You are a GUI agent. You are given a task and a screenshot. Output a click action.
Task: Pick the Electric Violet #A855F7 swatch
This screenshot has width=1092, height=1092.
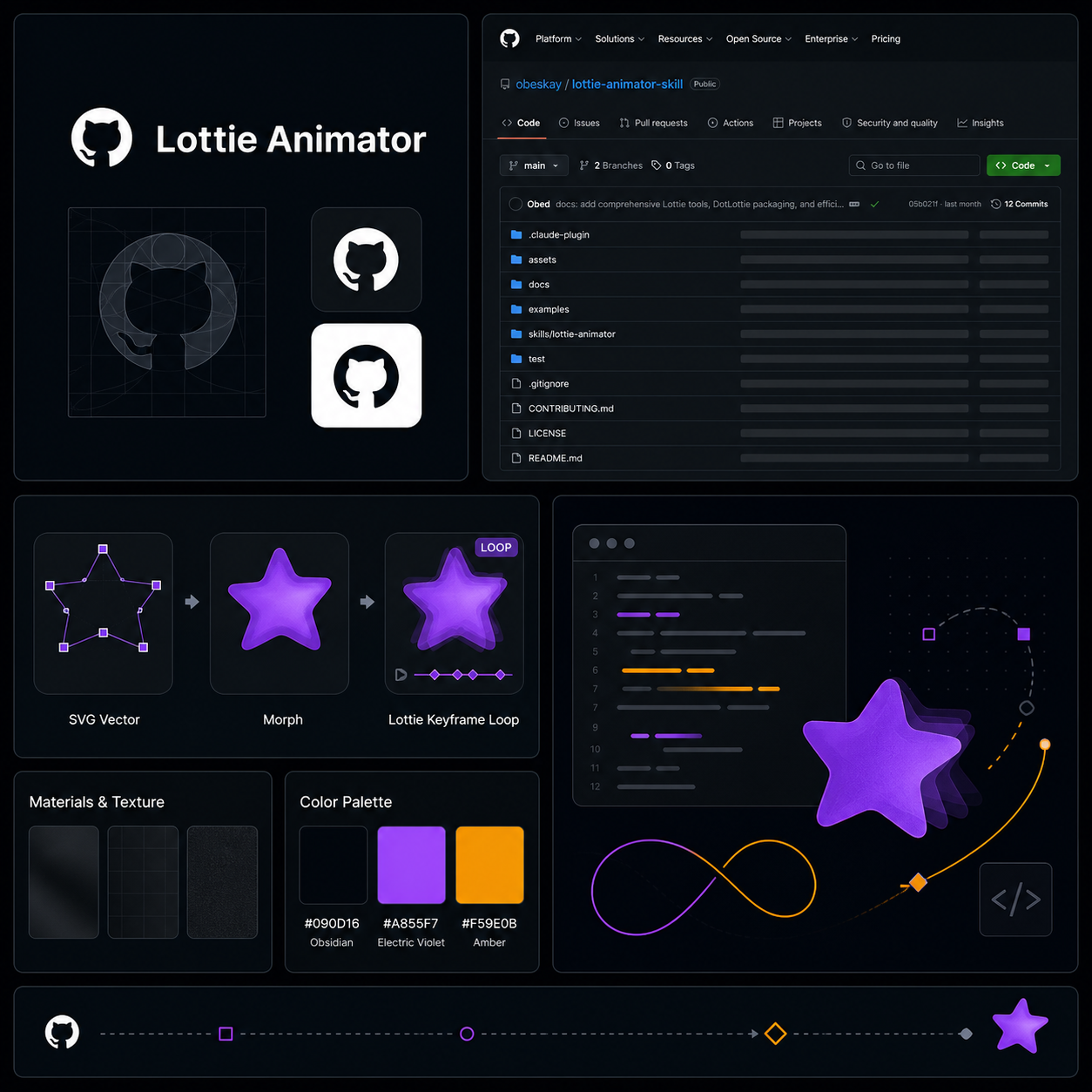click(411, 865)
